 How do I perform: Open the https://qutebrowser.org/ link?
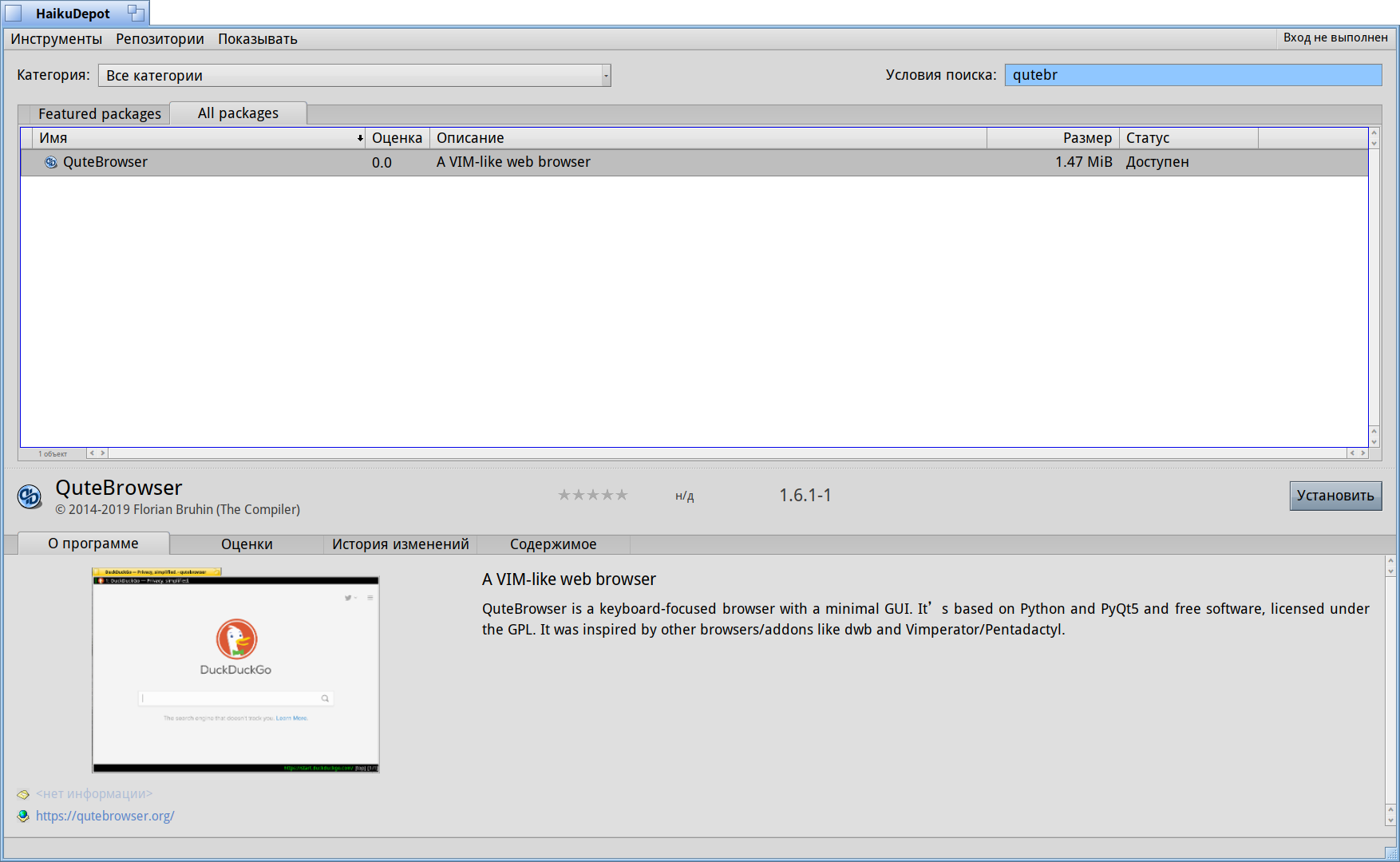point(105,816)
